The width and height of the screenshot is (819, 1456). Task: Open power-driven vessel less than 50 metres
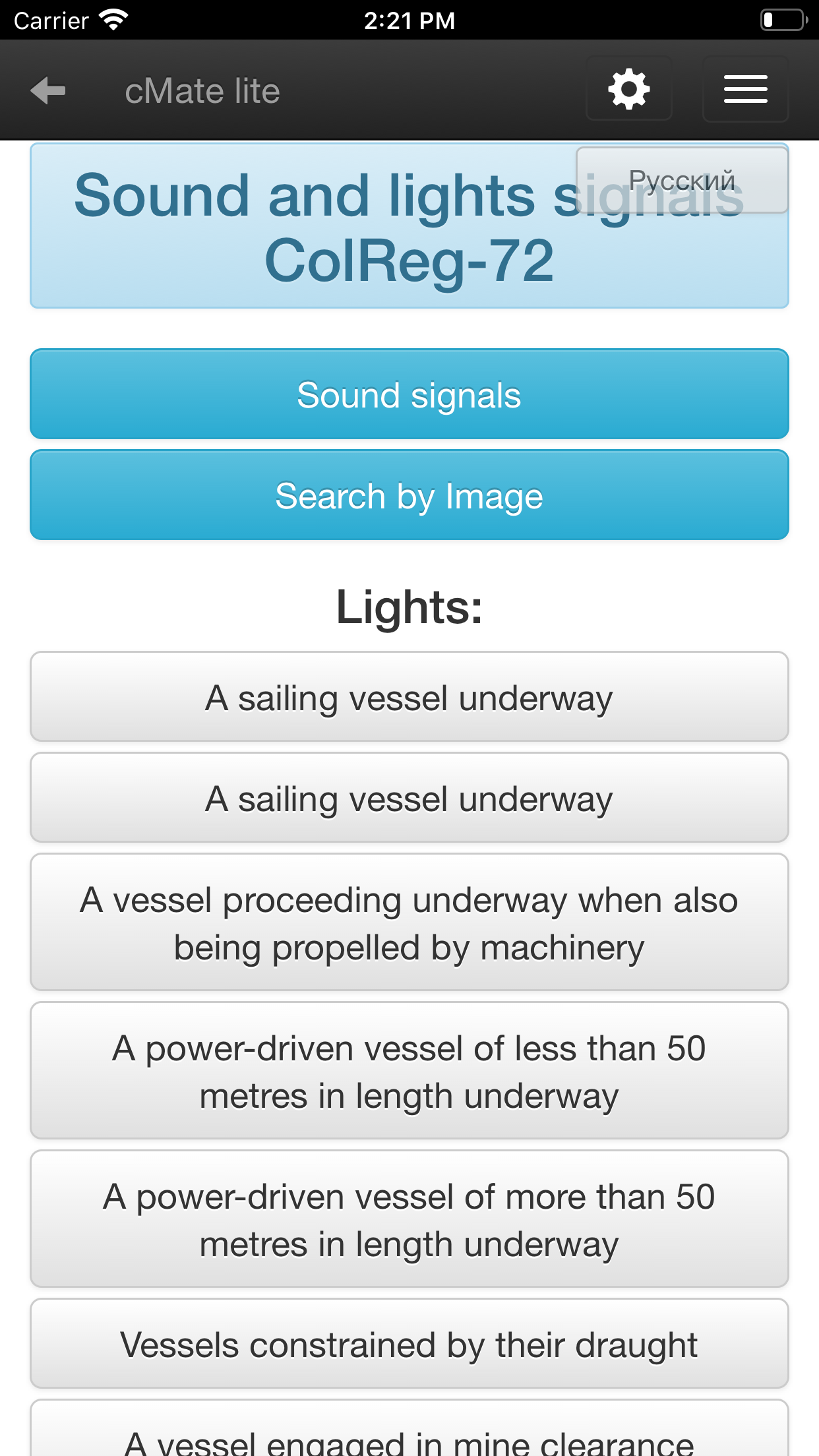(409, 1071)
